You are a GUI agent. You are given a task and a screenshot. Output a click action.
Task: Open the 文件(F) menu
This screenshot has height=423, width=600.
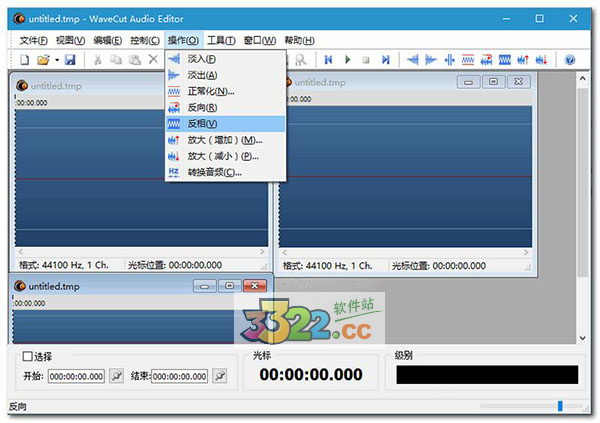33,40
